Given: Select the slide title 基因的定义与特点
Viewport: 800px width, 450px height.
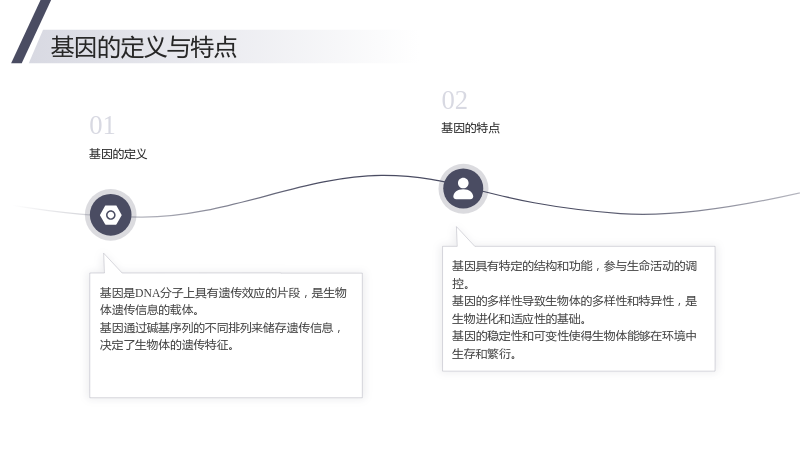Looking at the screenshot, I should [x=143, y=47].
